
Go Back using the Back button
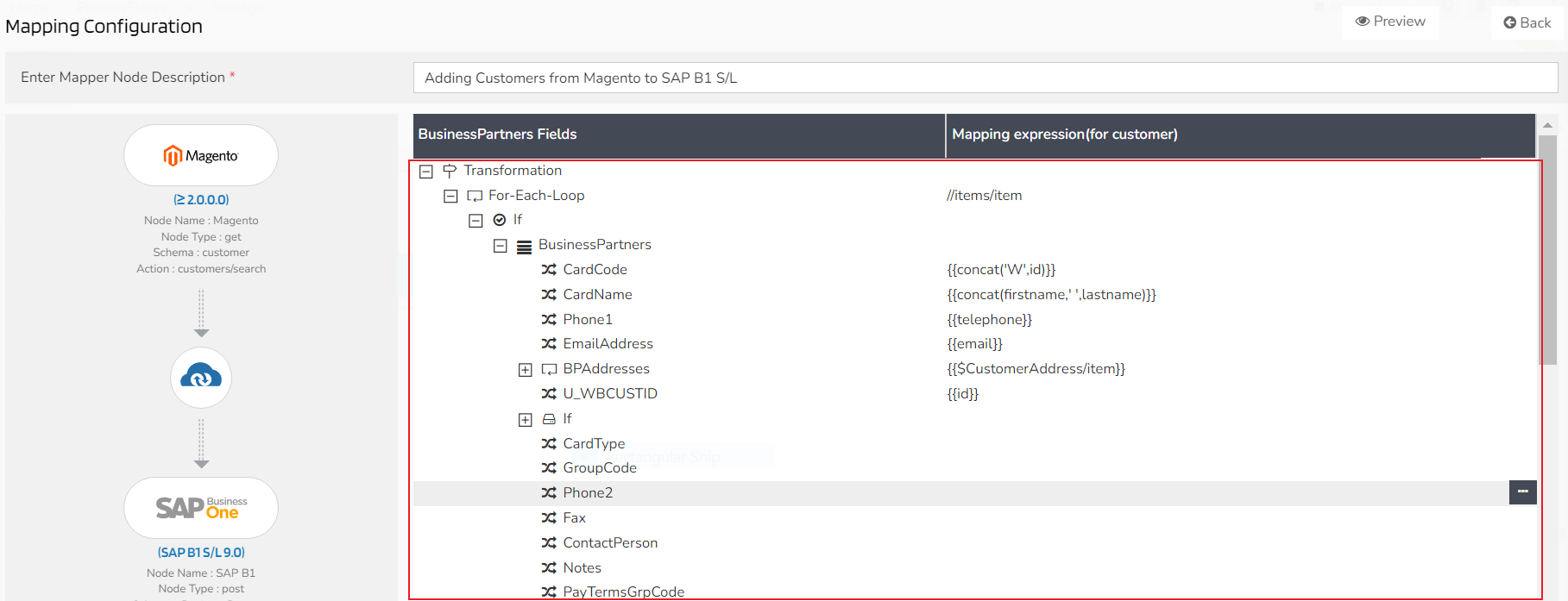pyautogui.click(x=1527, y=23)
